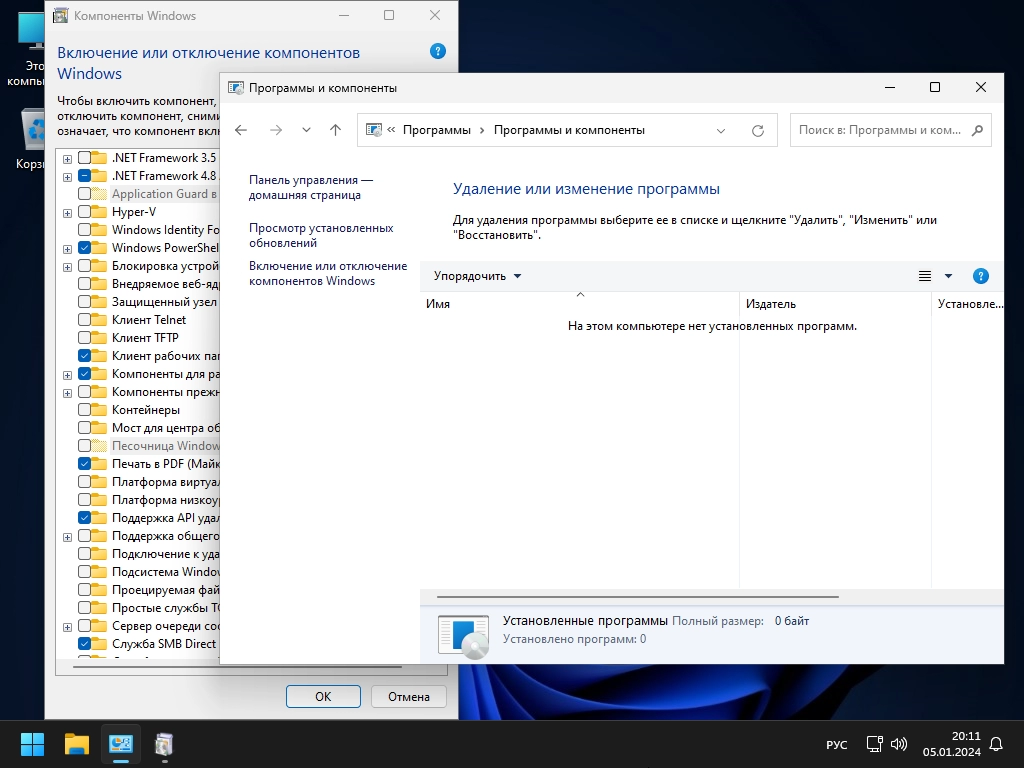This screenshot has height=768, width=1024.
Task: Click 'Отмена' button in Components dialog
Action: (x=409, y=696)
